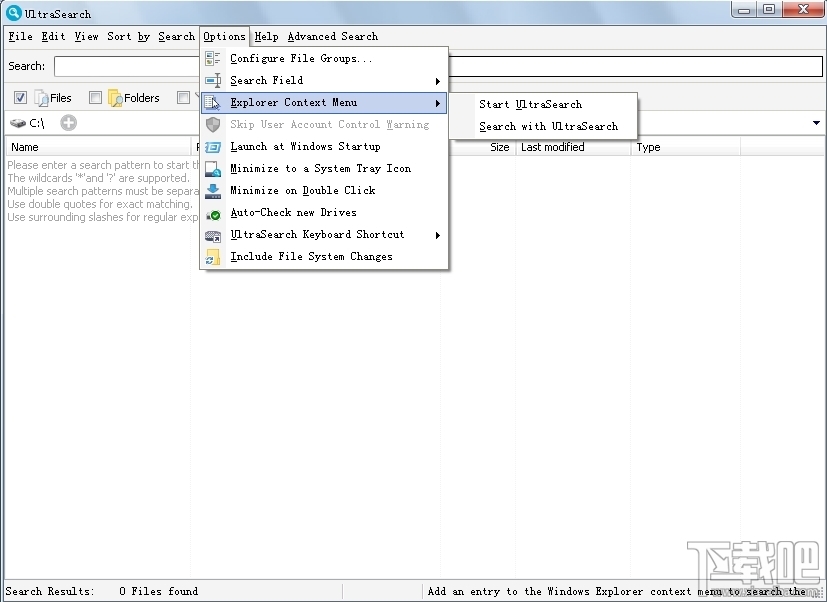Viewport: 827px width, 602px height.
Task: Choose Configure File Groups...
Action: (x=324, y=59)
